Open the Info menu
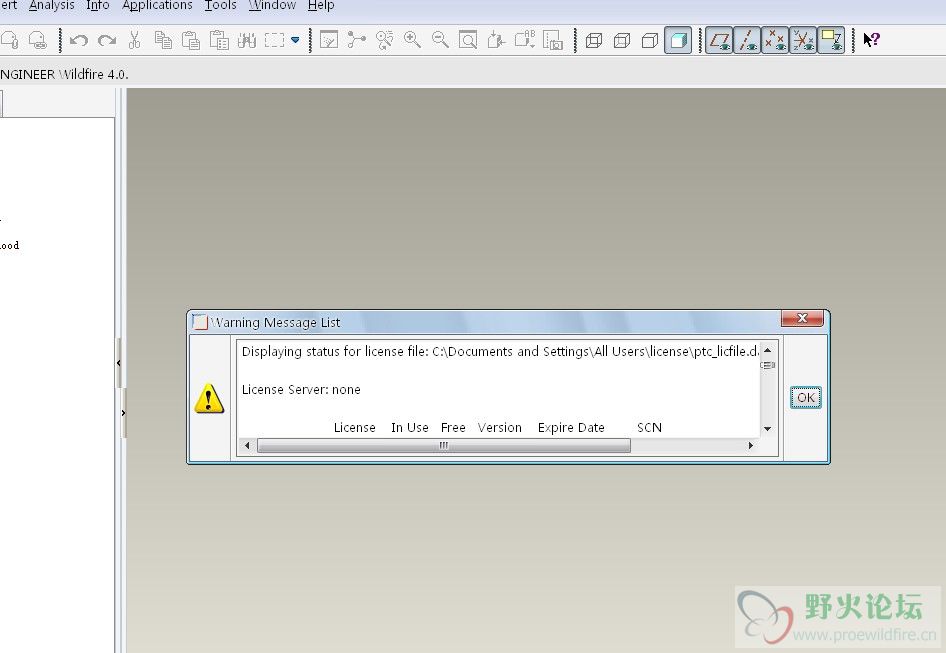 [x=98, y=5]
